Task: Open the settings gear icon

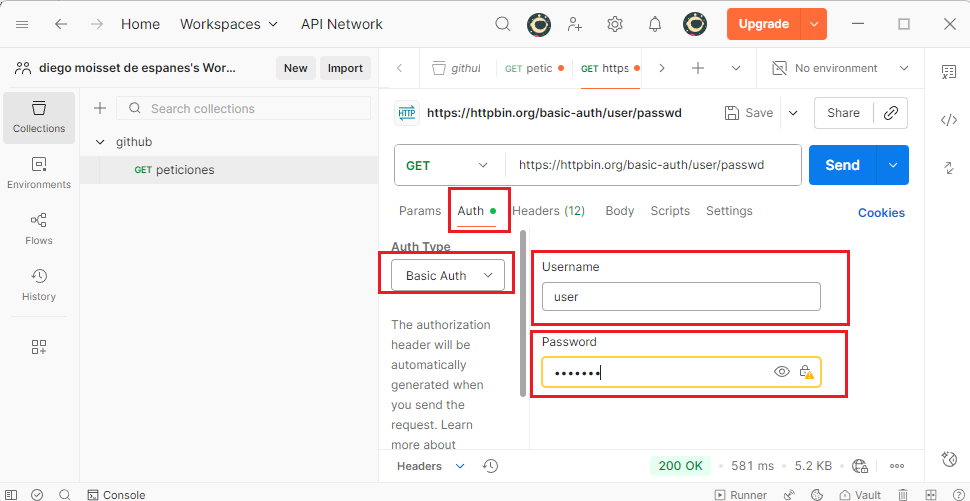Action: tap(615, 24)
